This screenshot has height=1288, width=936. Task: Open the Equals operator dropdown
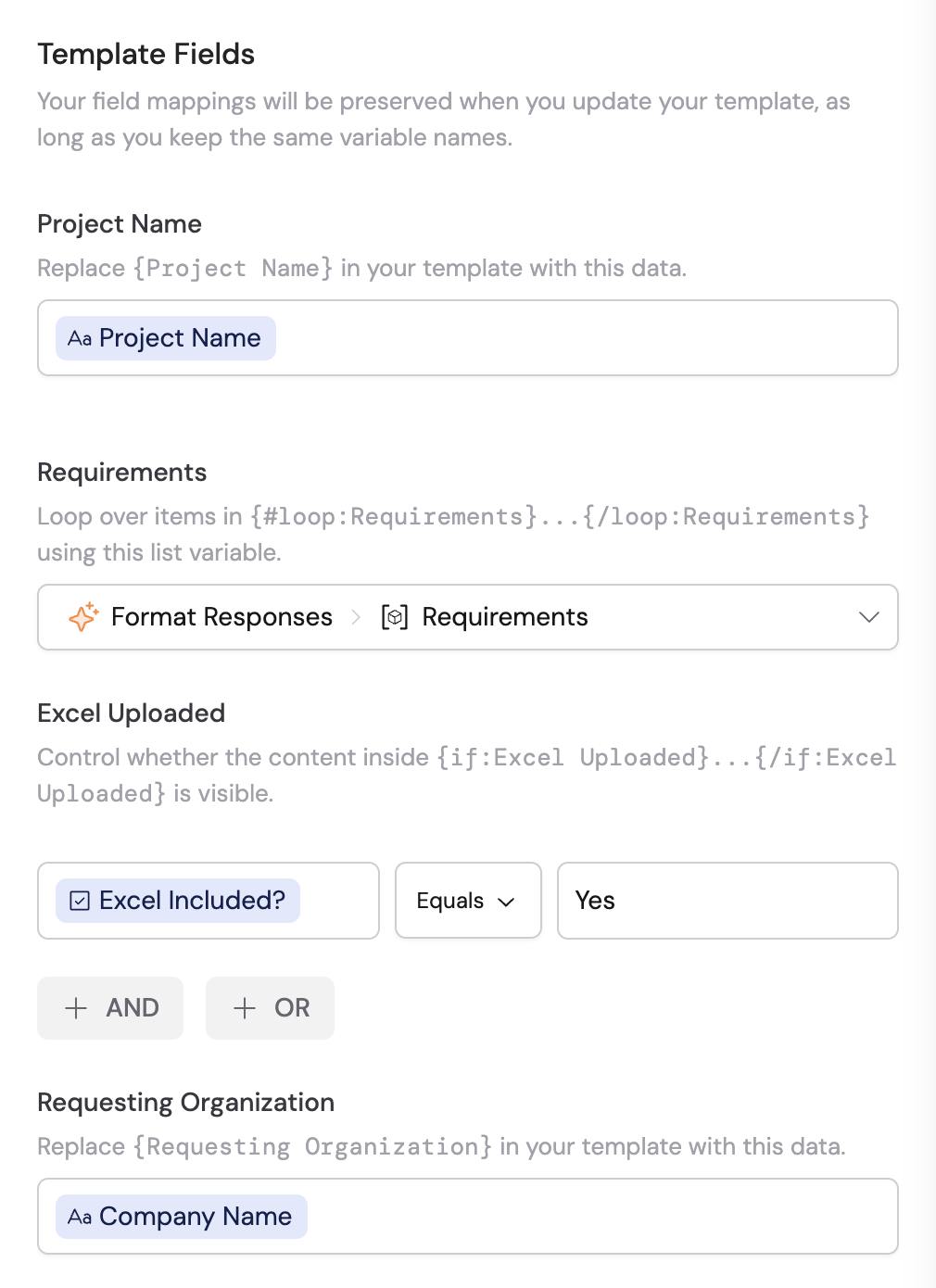pyautogui.click(x=467, y=900)
